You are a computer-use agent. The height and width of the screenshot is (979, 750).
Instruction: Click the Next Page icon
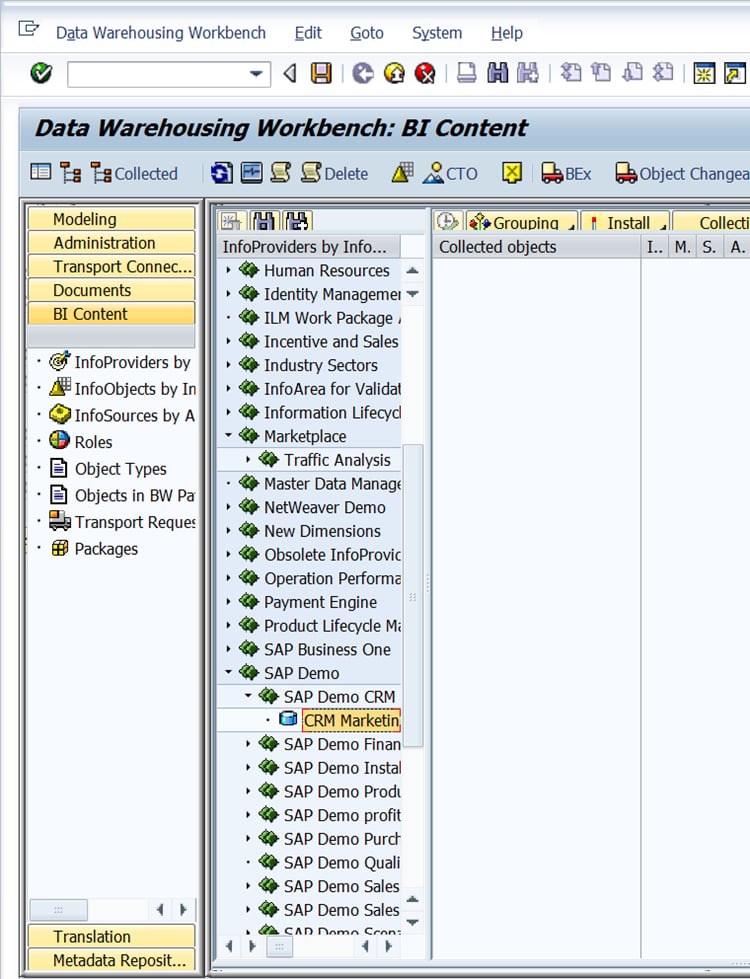point(632,73)
